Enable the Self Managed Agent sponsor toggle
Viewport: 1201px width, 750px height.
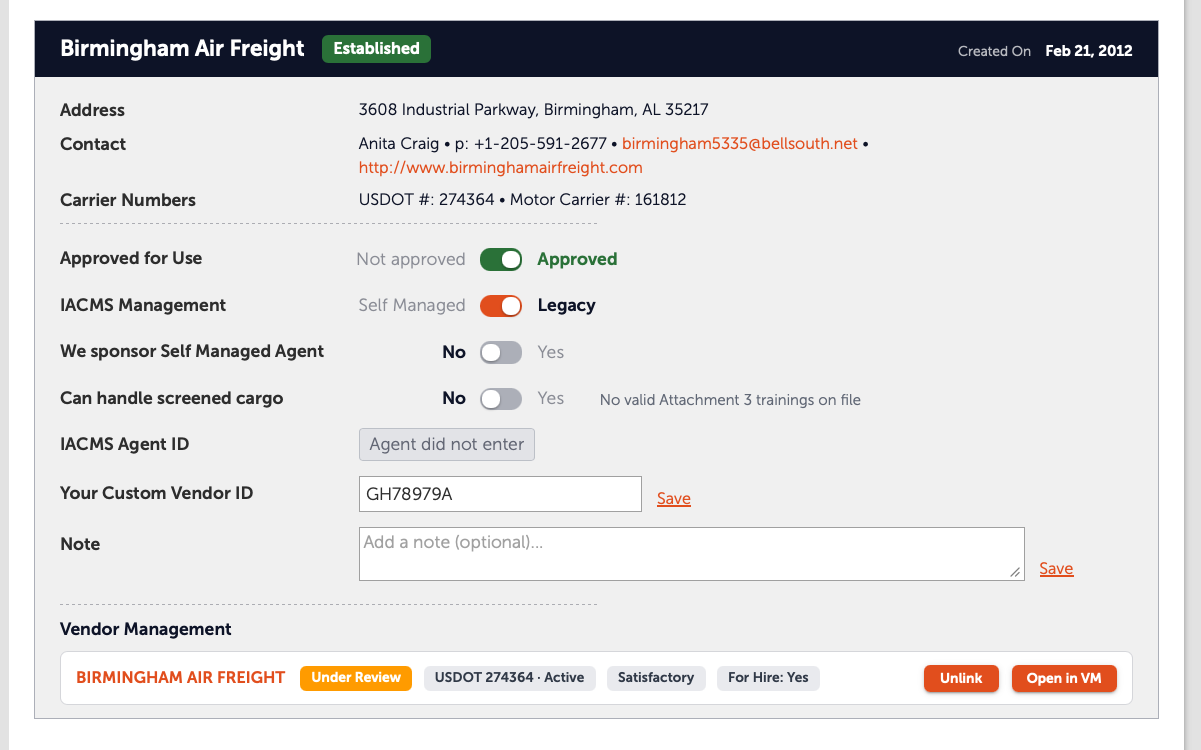tap(501, 352)
